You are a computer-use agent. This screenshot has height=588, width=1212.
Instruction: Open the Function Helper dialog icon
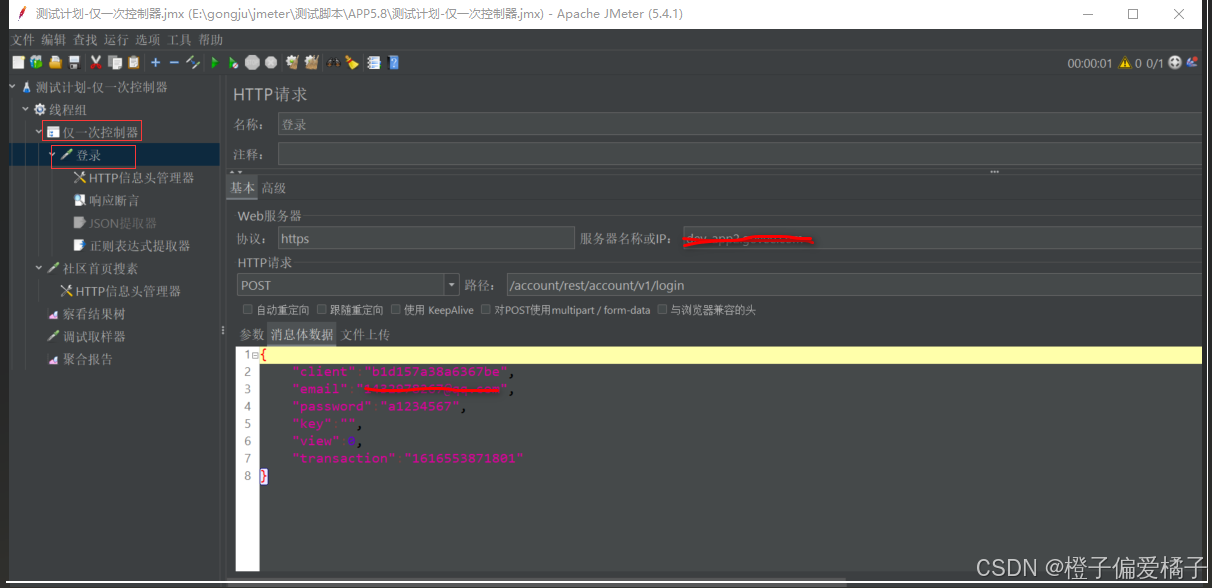(374, 62)
